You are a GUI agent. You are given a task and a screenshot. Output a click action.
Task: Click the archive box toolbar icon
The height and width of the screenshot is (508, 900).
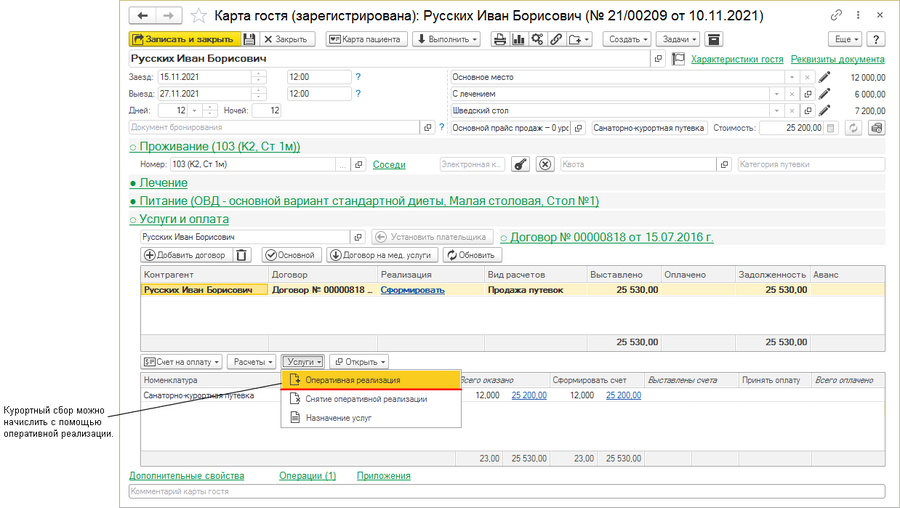click(713, 39)
